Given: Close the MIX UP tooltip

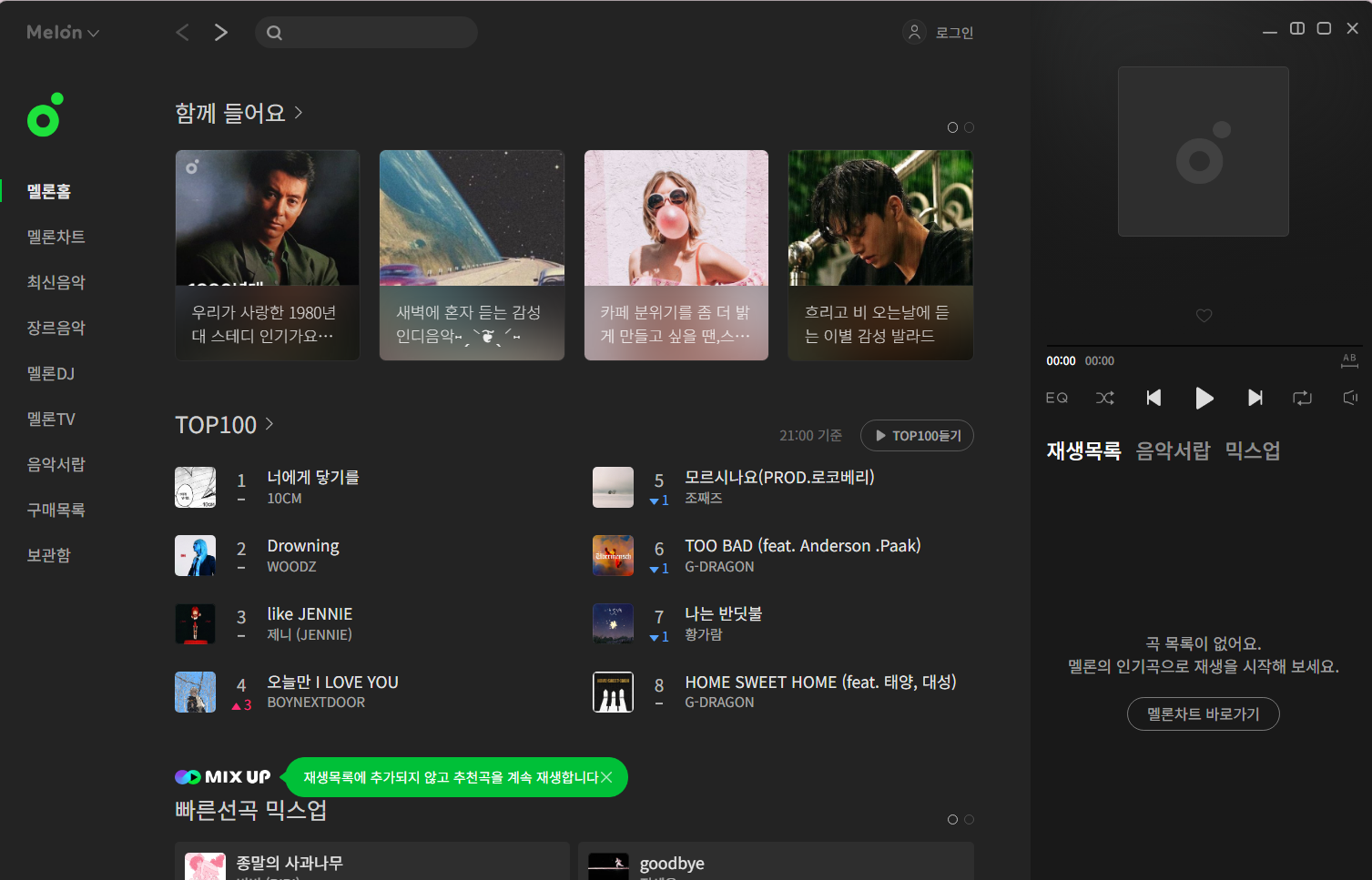Looking at the screenshot, I should point(606,777).
